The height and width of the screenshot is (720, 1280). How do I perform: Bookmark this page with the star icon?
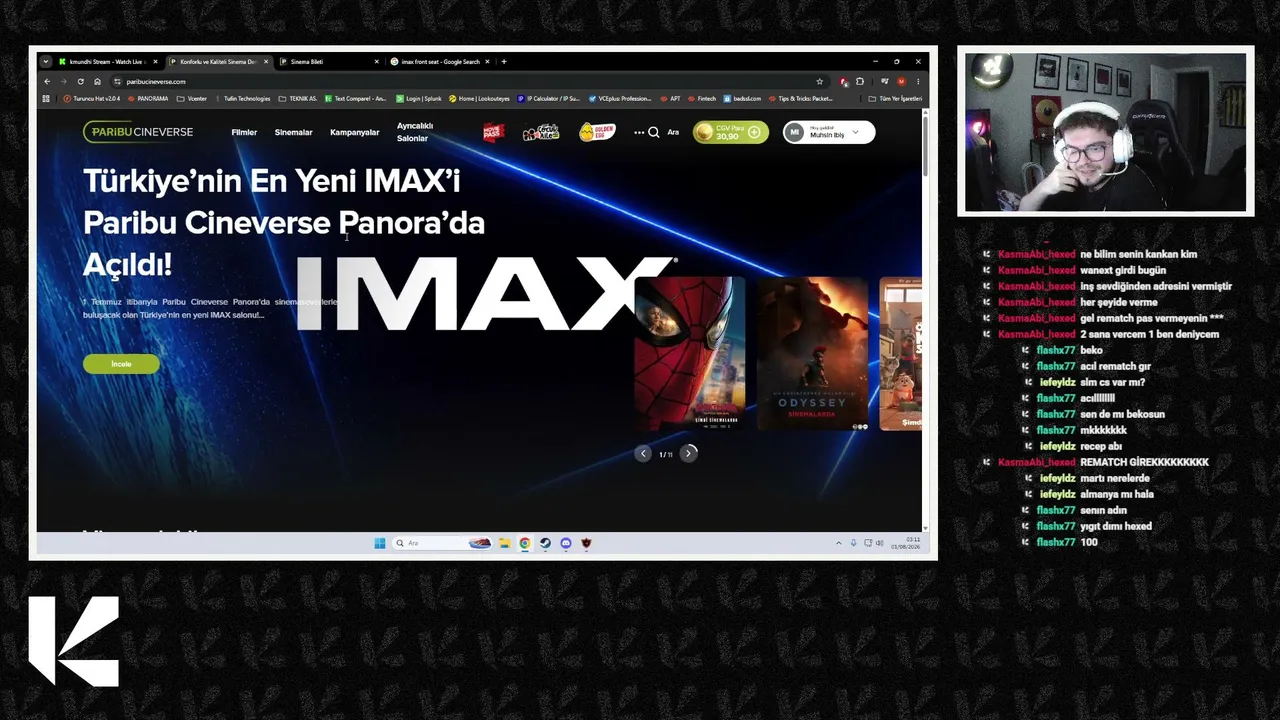tap(819, 81)
